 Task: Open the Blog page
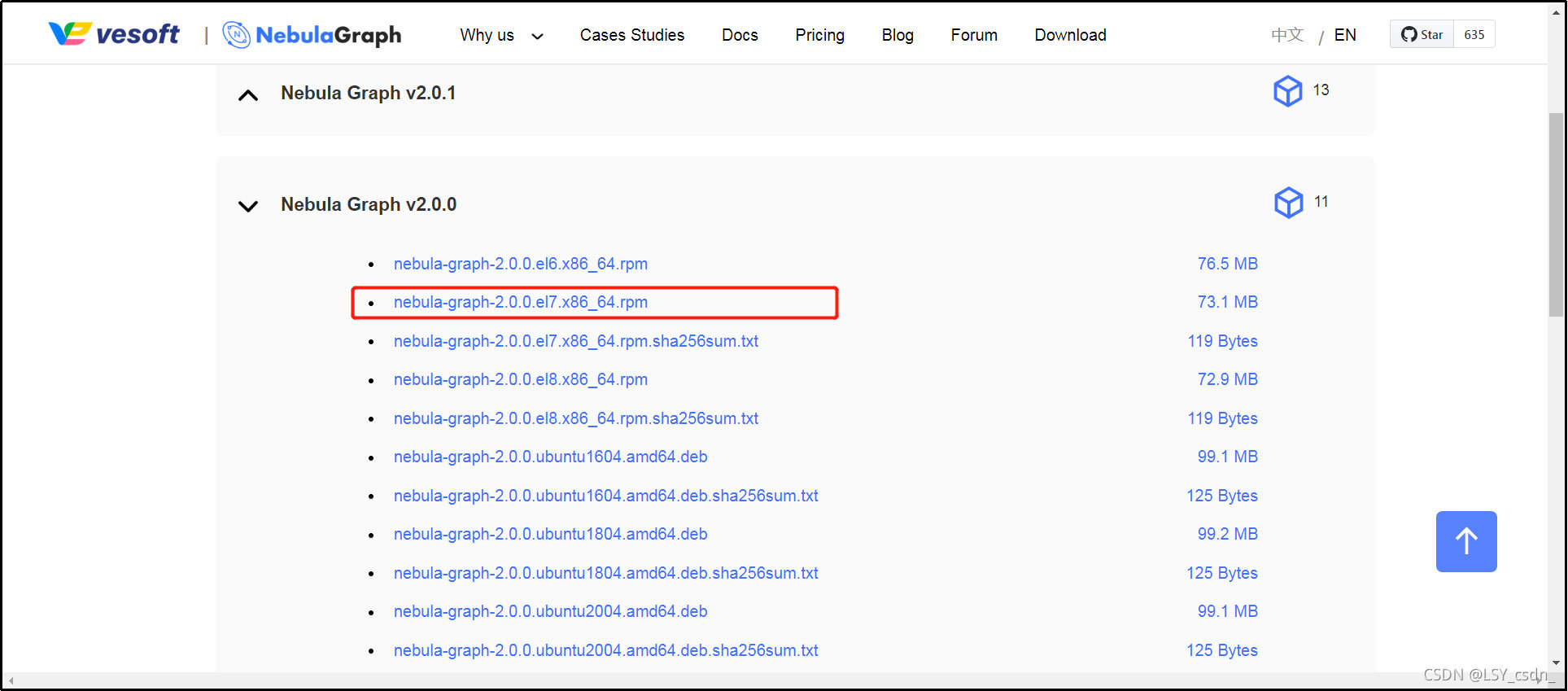click(898, 35)
